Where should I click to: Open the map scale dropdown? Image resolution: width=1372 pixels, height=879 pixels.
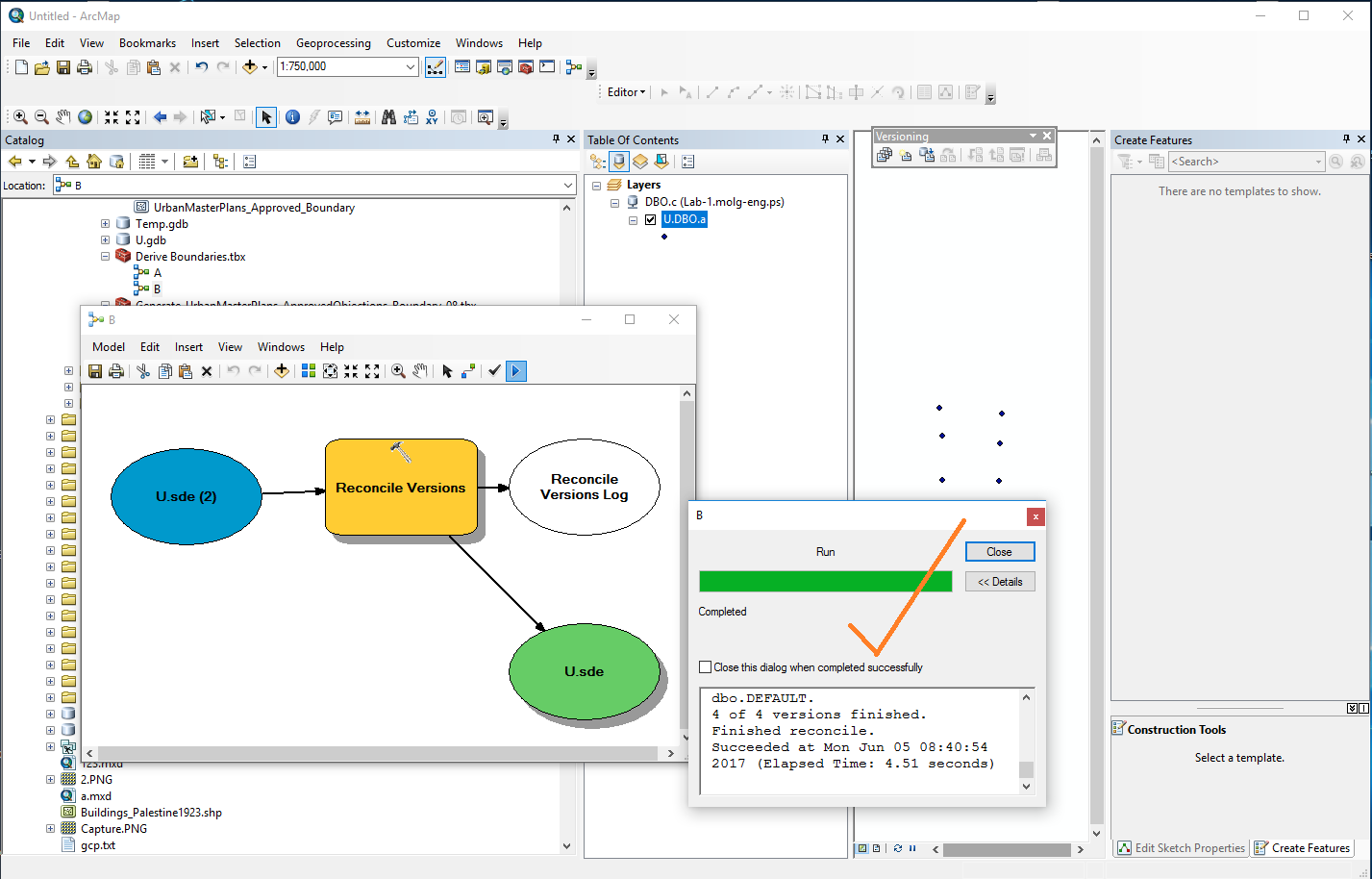point(411,66)
